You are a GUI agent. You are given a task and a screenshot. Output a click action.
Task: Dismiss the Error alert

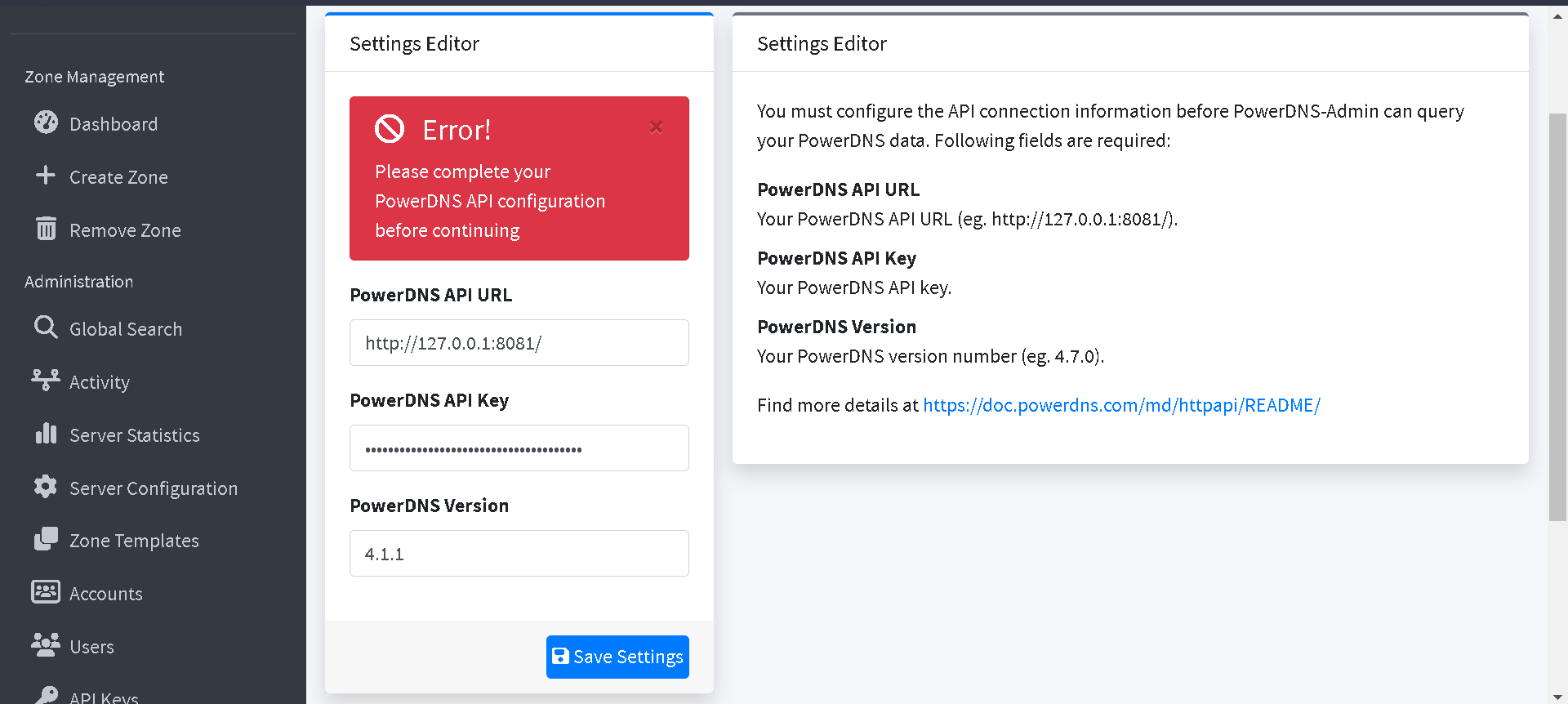click(x=656, y=127)
